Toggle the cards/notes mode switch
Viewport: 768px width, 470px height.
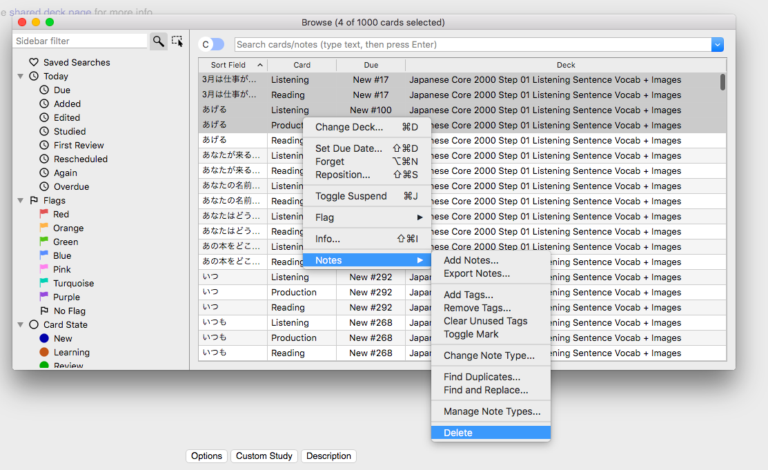212,44
